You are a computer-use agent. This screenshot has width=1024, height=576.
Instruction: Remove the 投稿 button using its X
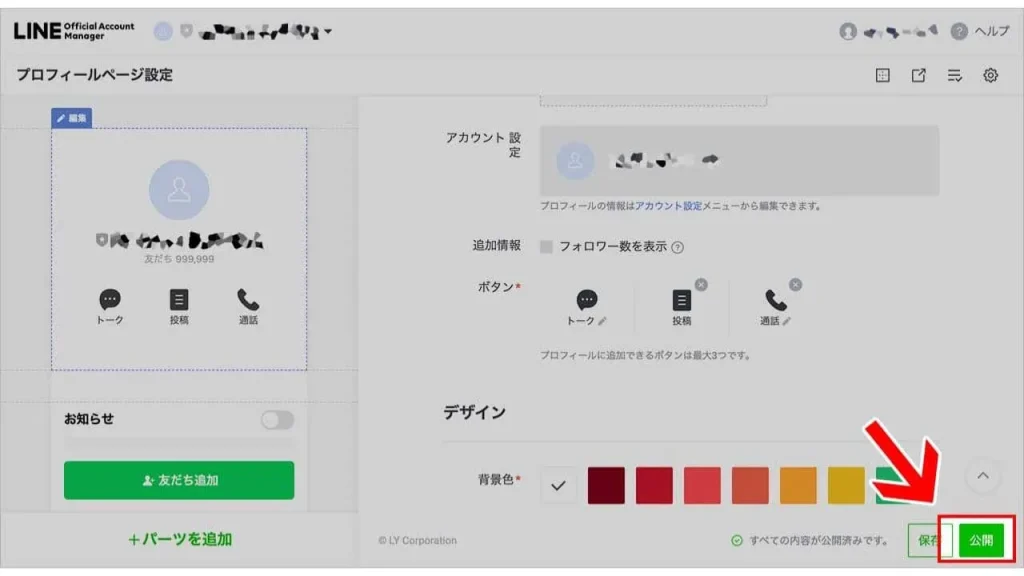click(x=701, y=284)
